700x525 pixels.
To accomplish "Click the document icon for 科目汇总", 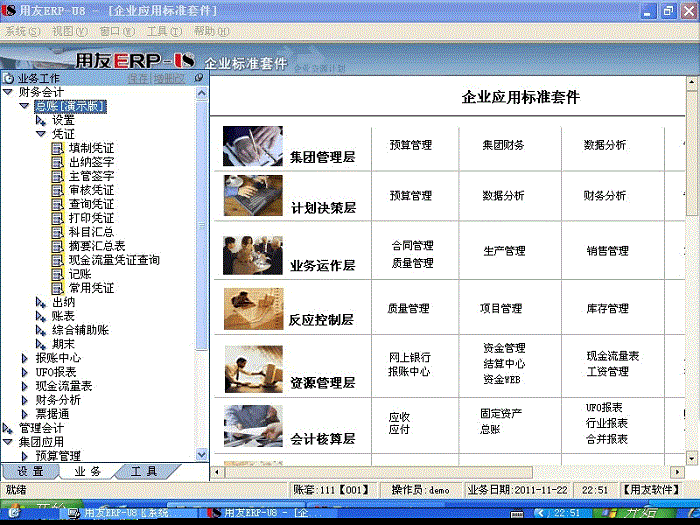I will pos(58,232).
